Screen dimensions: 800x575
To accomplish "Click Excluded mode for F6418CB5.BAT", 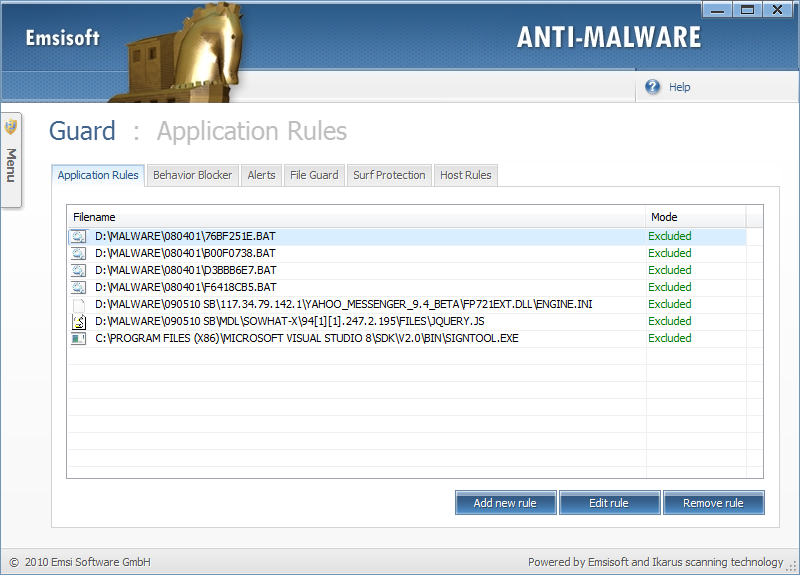I will (x=669, y=287).
